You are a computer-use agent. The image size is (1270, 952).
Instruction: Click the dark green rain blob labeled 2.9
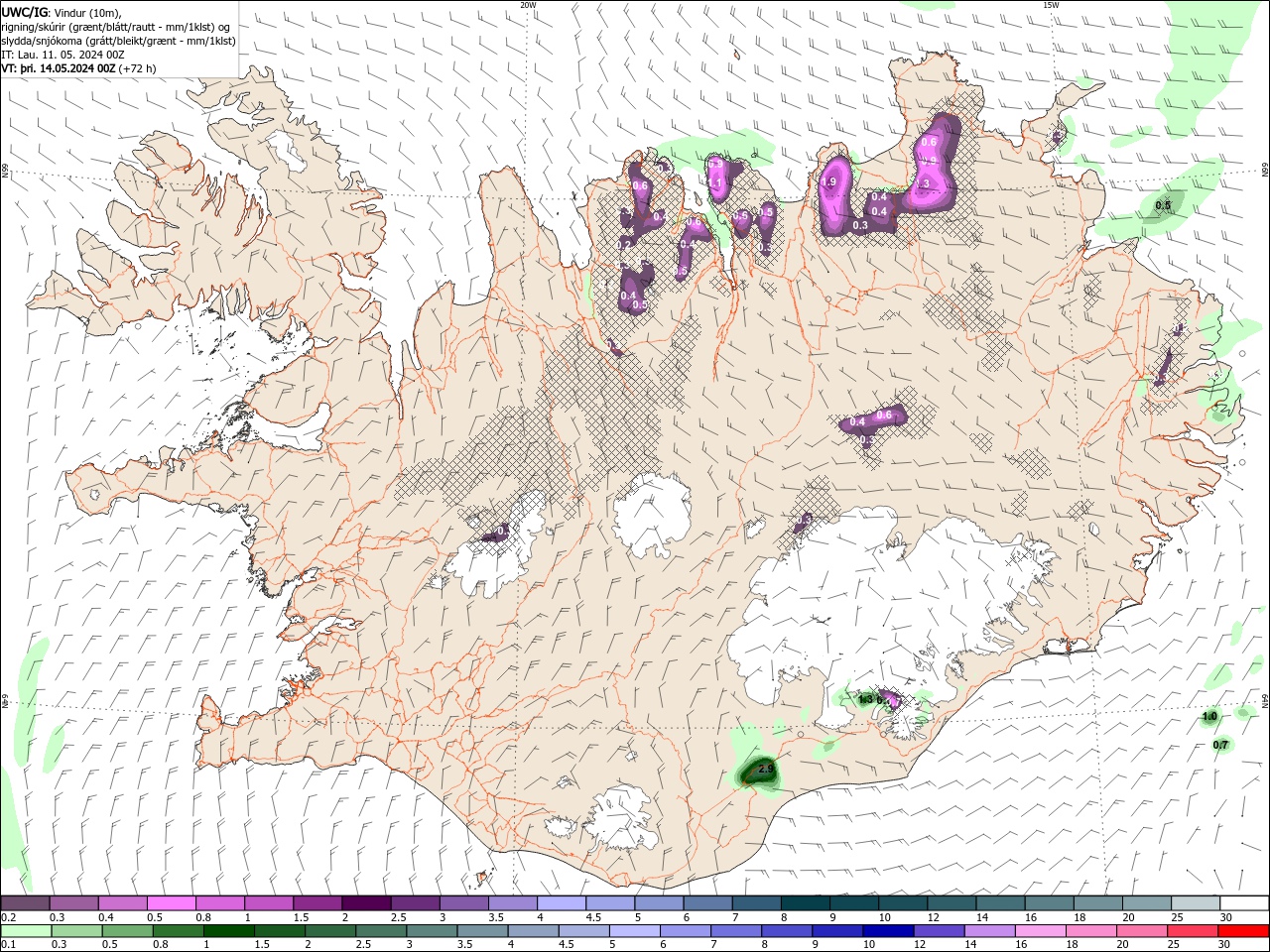pyautogui.click(x=759, y=773)
